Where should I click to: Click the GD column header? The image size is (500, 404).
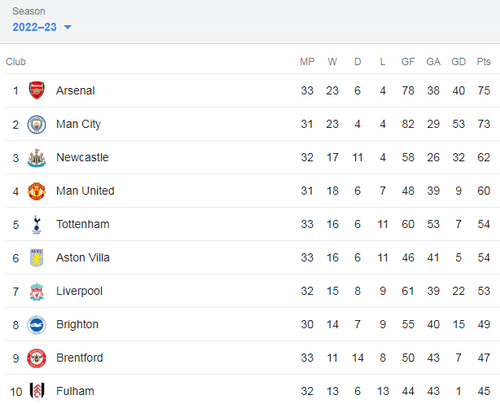[458, 62]
